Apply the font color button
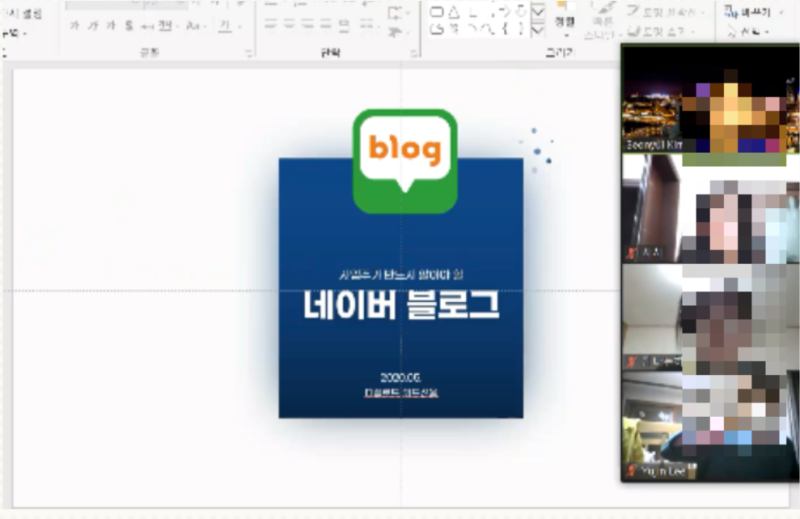 pos(225,26)
